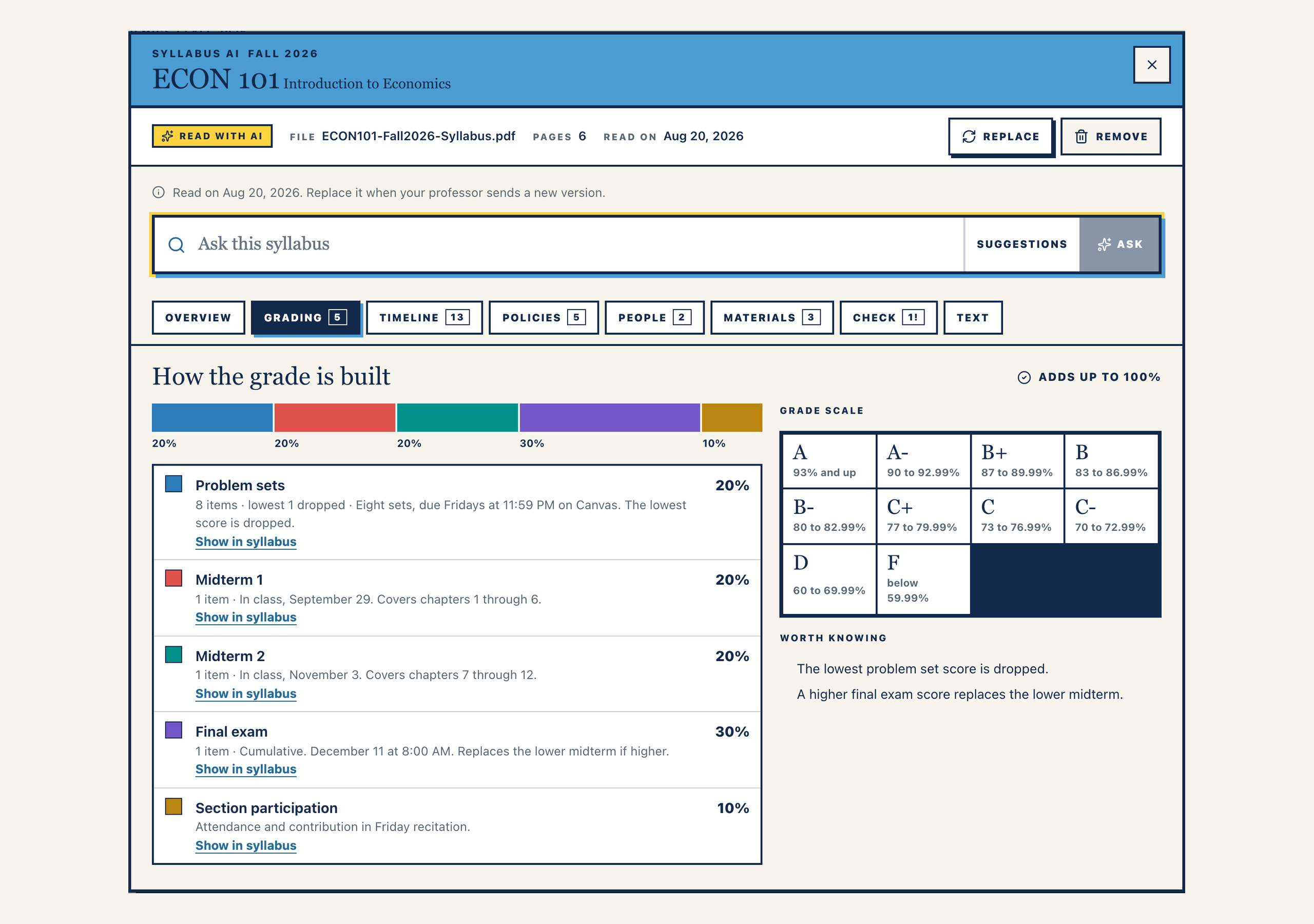Image resolution: width=1314 pixels, height=924 pixels.
Task: Click the gold Section participation bar segment
Action: pyautogui.click(x=732, y=417)
